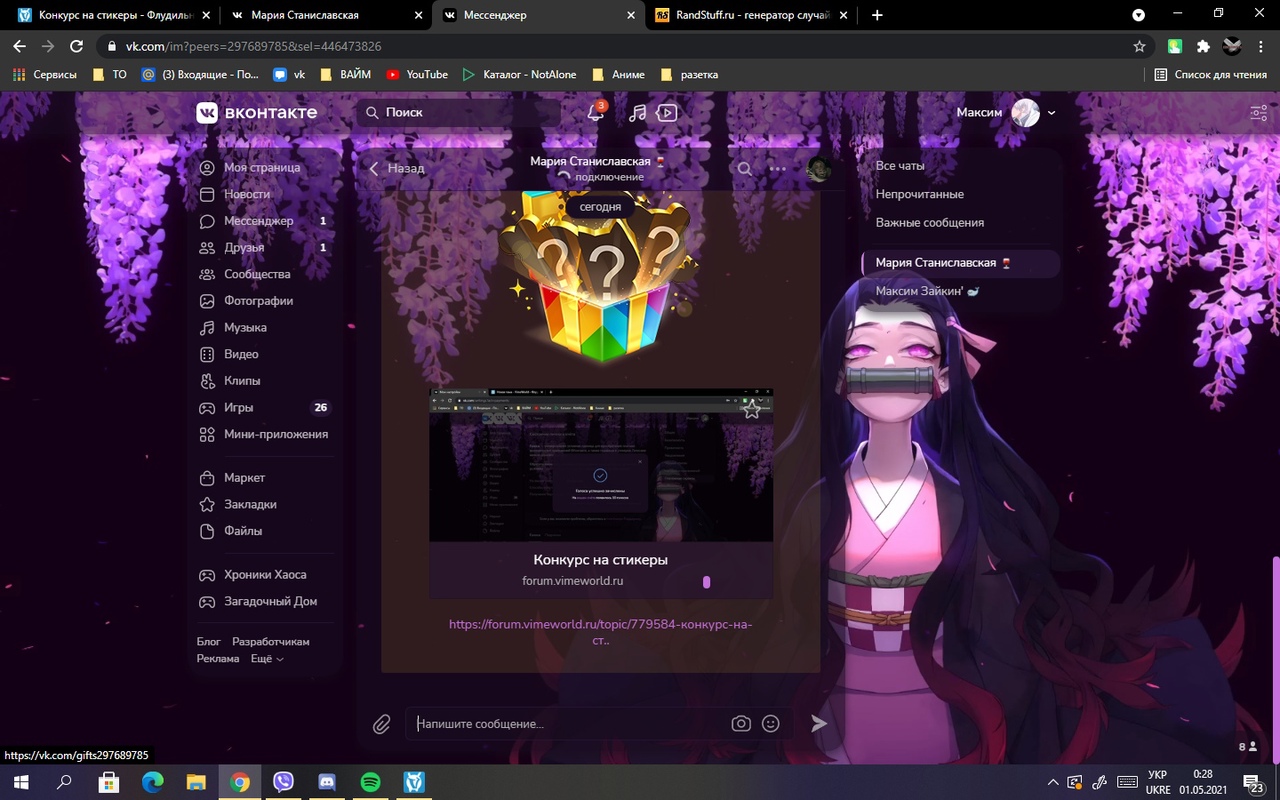Open Chrome extensions puzzle icon

click(x=1204, y=46)
